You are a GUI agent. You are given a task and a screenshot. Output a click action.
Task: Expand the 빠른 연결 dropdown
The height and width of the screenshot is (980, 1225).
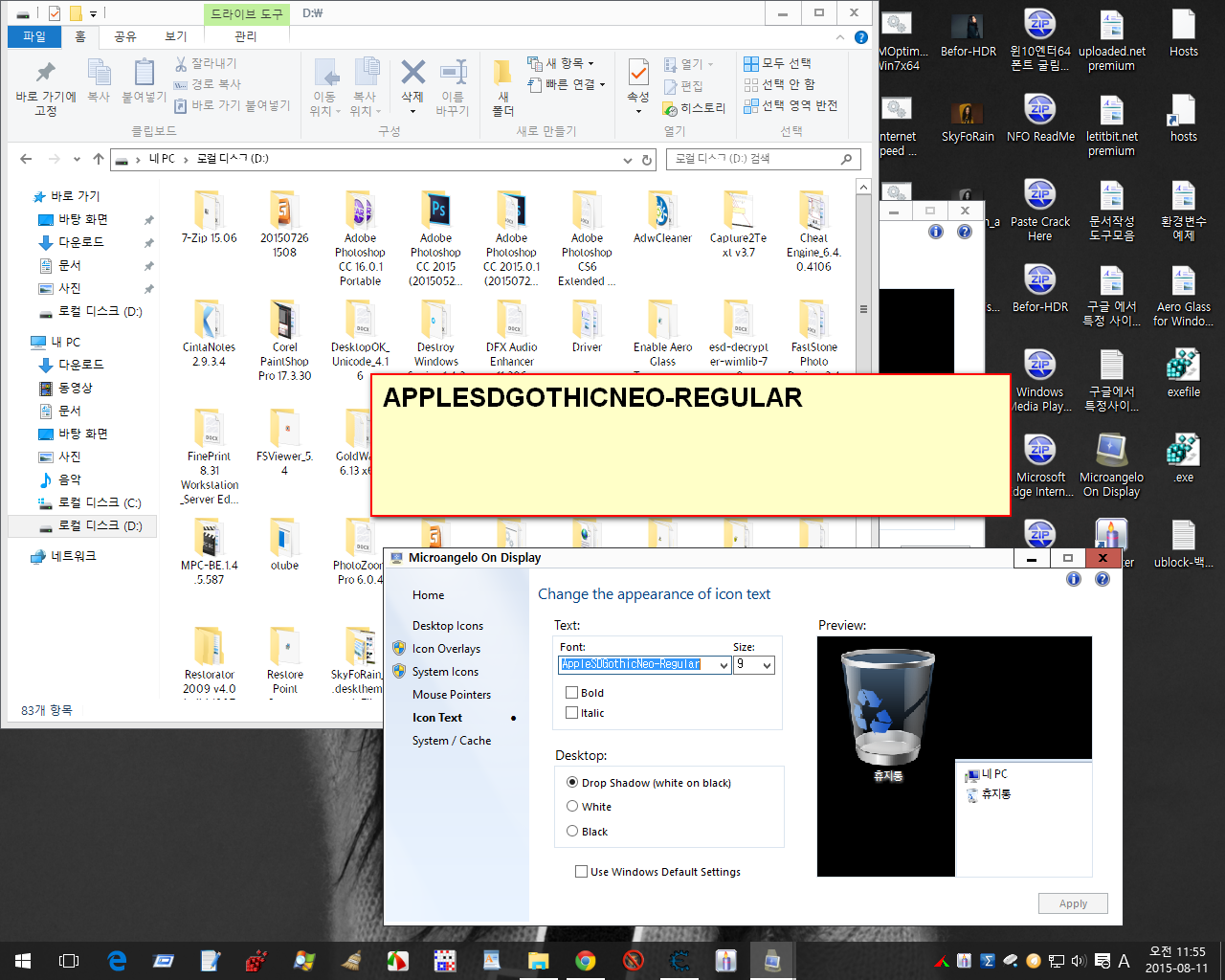coord(602,84)
